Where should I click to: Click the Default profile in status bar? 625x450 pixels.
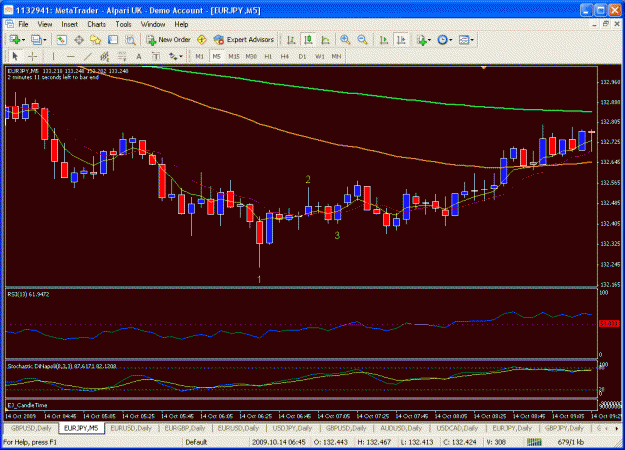[x=196, y=442]
